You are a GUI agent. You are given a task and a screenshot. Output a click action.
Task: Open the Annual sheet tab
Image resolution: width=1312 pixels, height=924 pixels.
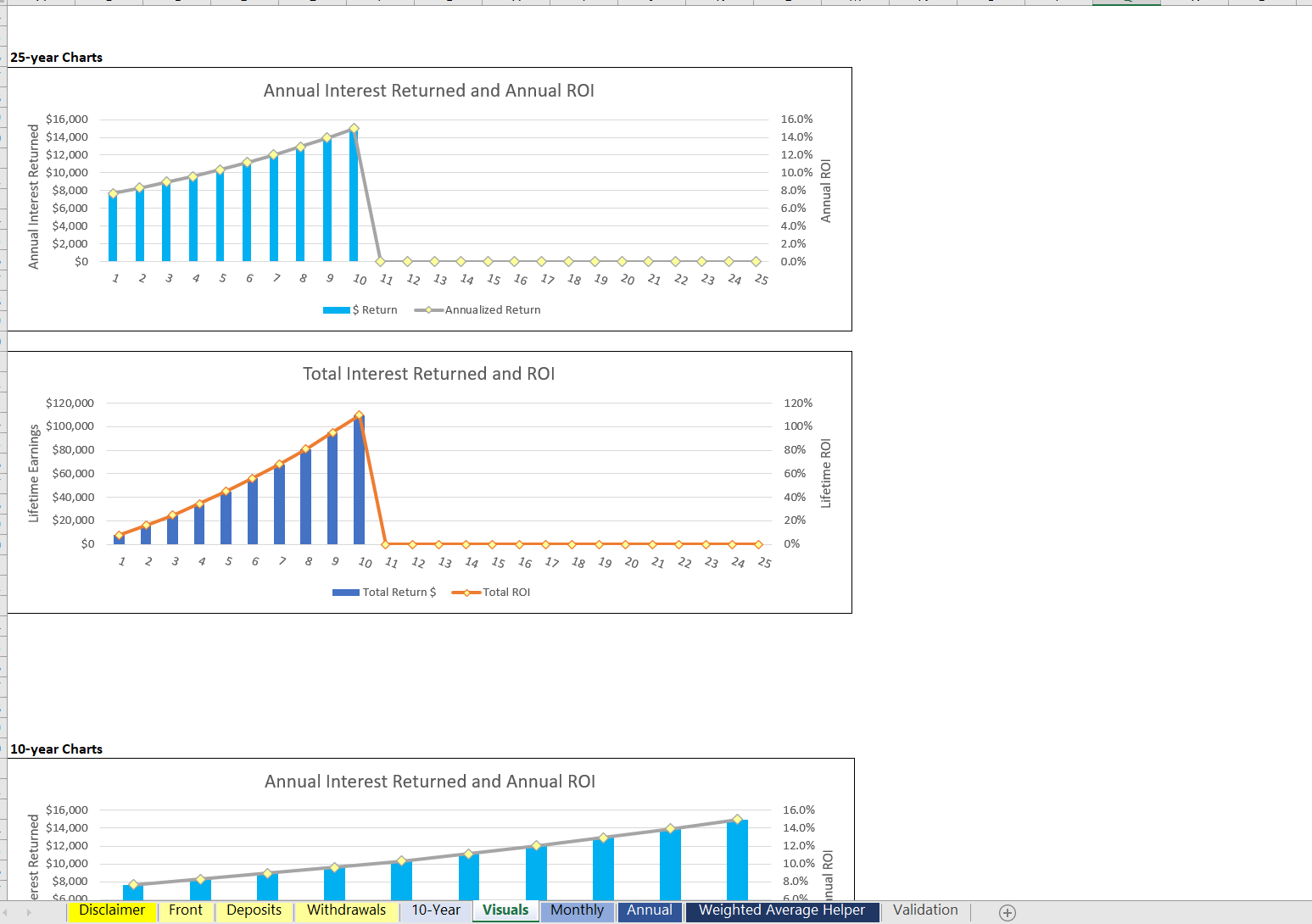[x=650, y=910]
